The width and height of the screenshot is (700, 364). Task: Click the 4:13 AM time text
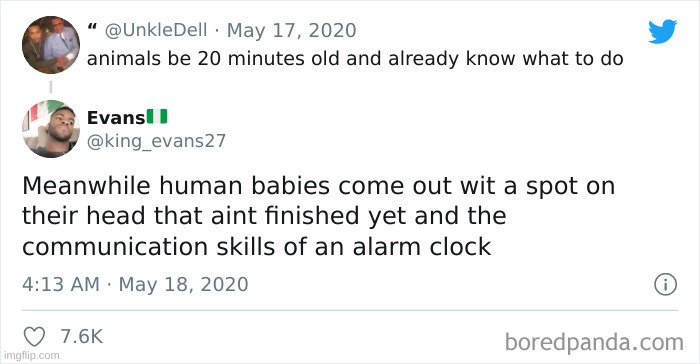point(61,285)
